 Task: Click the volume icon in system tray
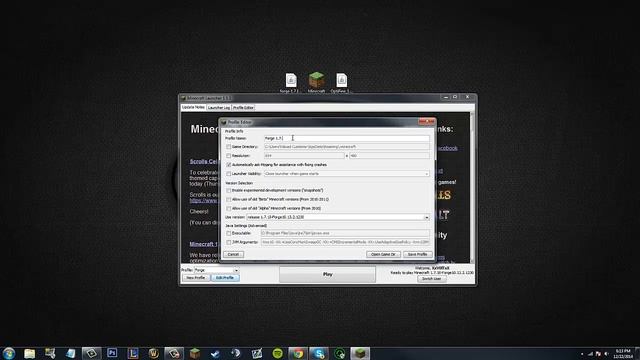[x=606, y=354]
